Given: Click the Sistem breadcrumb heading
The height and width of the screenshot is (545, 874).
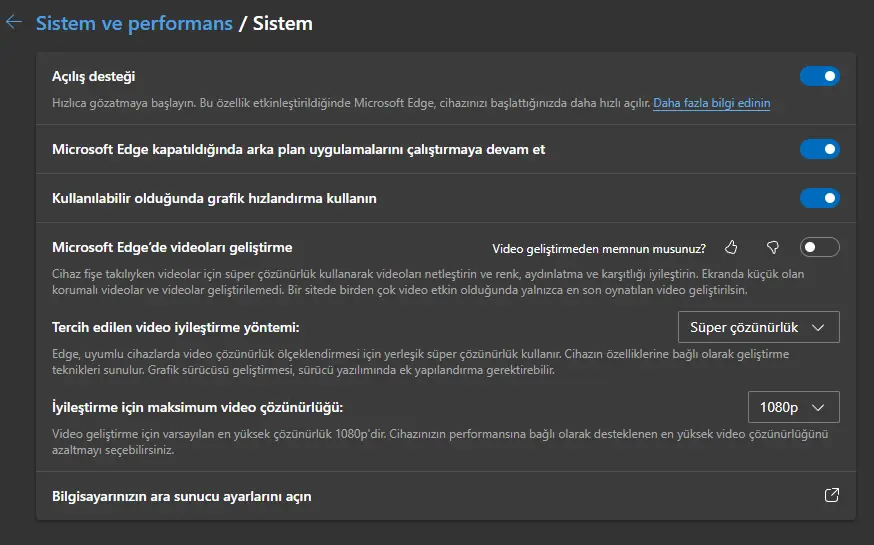Looking at the screenshot, I should point(283,23).
